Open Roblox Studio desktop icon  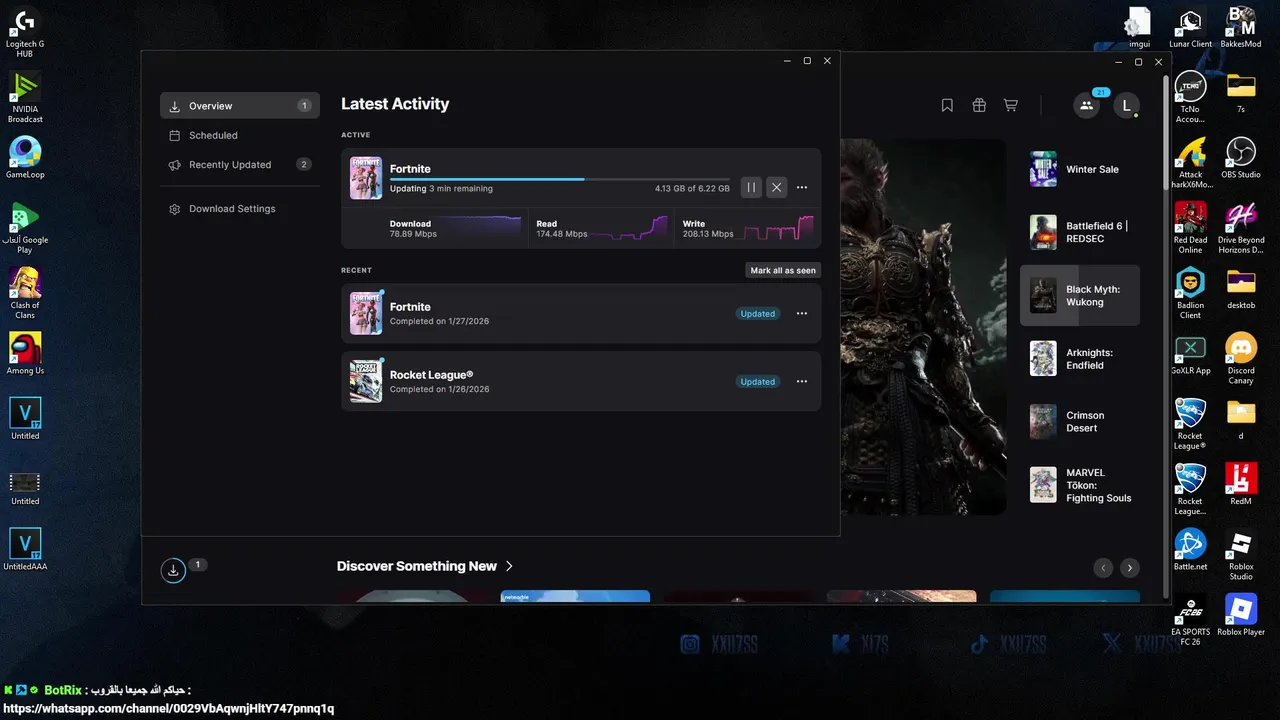tap(1241, 555)
